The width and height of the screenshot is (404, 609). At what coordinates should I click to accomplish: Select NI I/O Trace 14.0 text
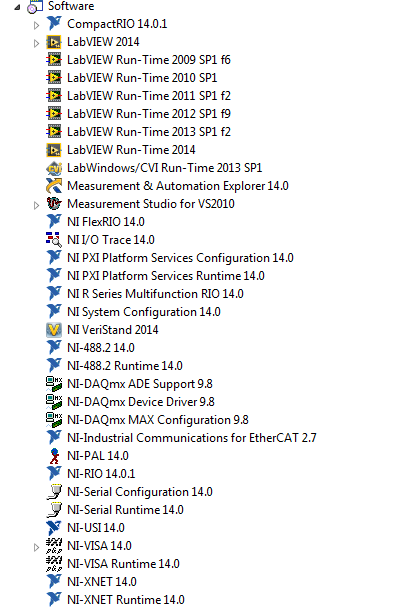(111, 240)
